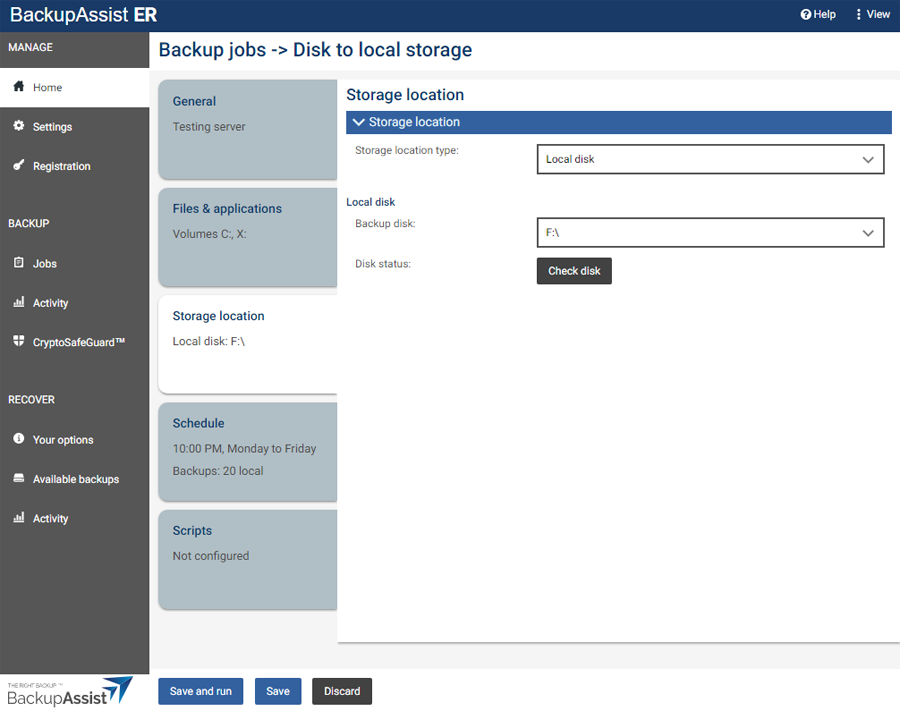Click the Home house icon in sidebar
Viewport: 900px width, 711px height.
[x=19, y=86]
